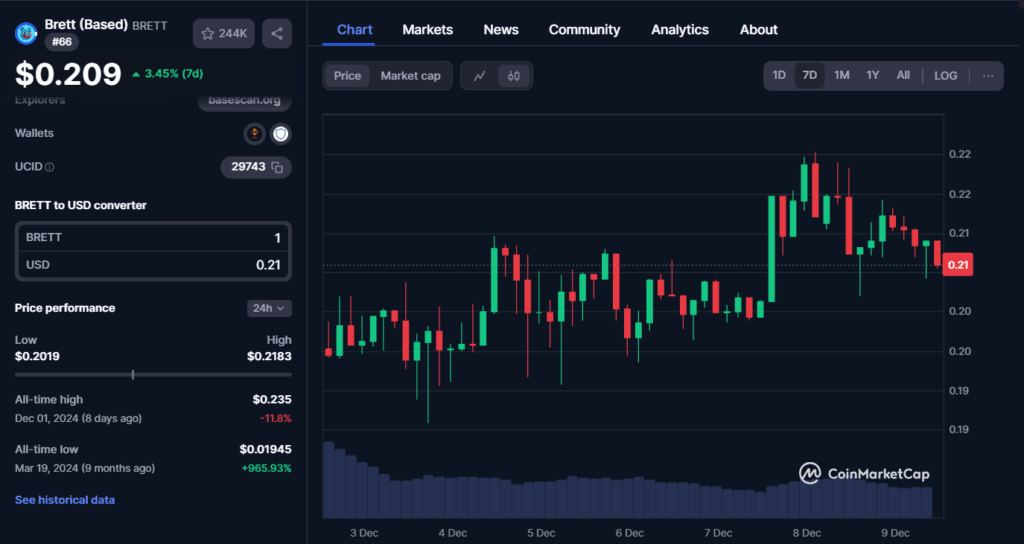Click the All-time high $0.235 value
The image size is (1024, 544).
click(272, 400)
